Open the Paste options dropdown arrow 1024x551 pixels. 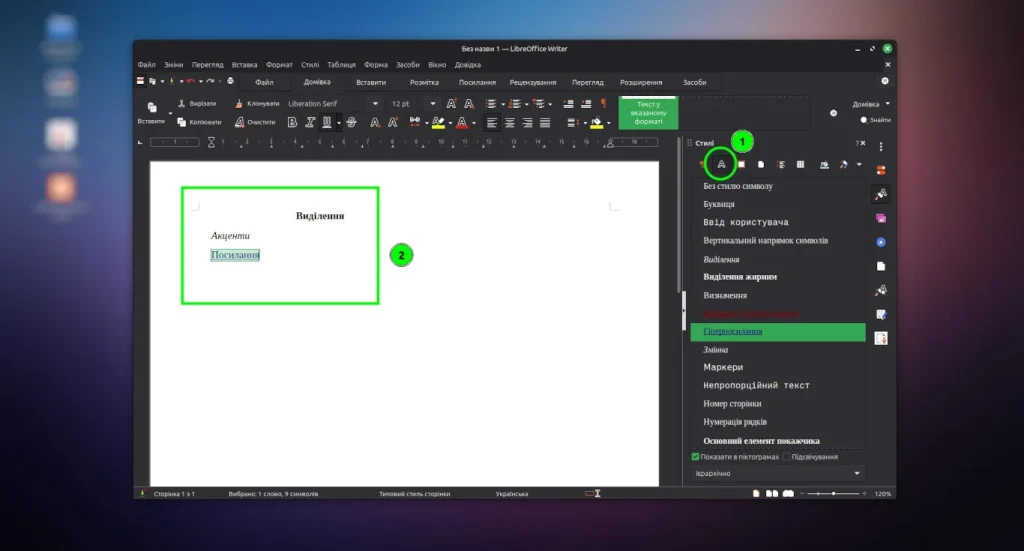click(x=170, y=114)
